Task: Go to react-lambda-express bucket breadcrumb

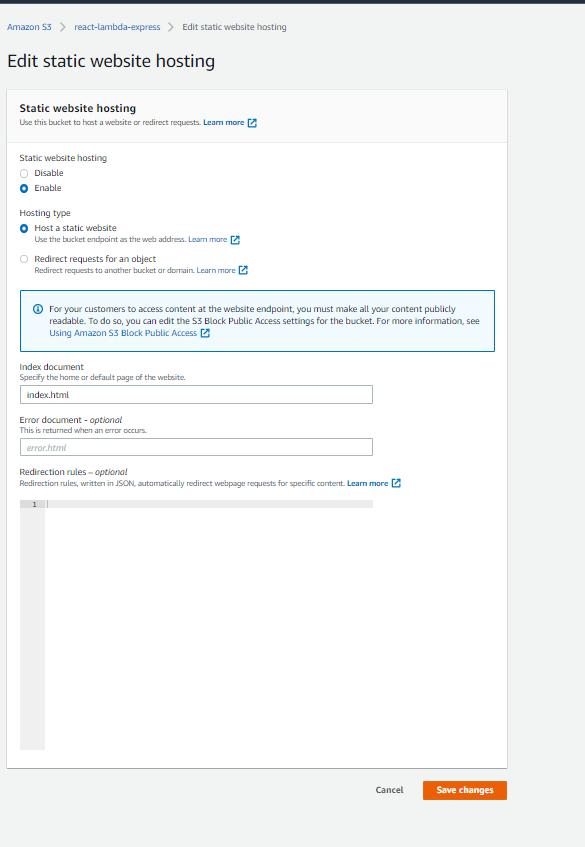Action: pyautogui.click(x=117, y=27)
